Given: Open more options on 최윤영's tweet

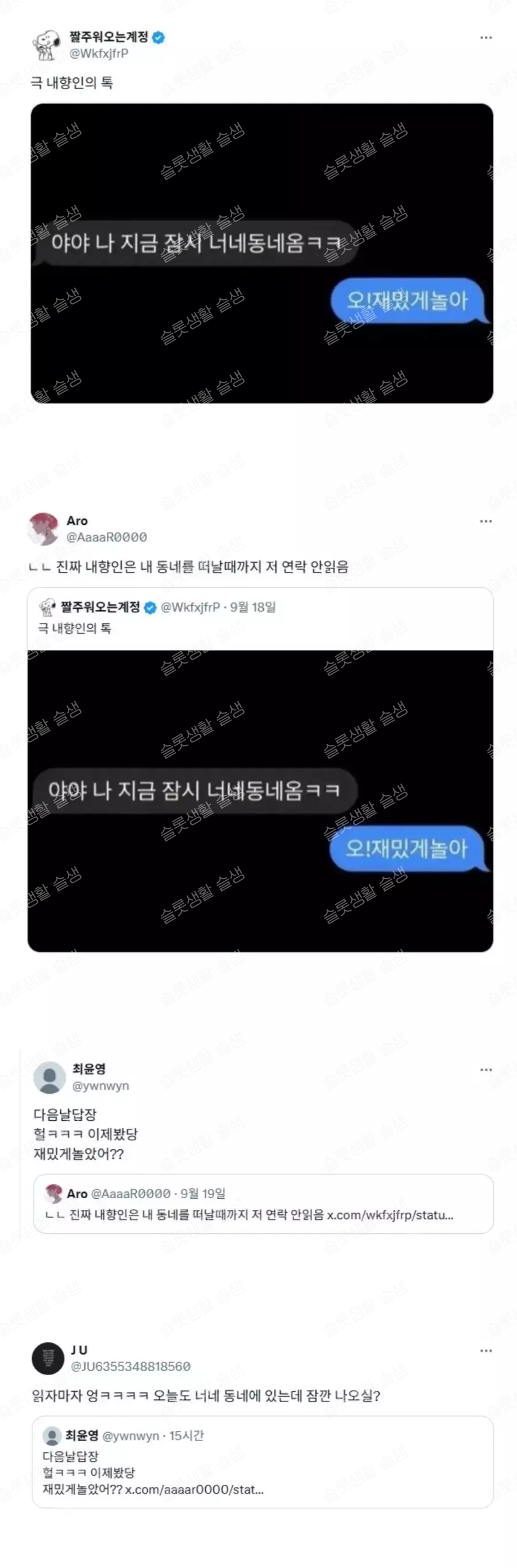Looking at the screenshot, I should [485, 1070].
